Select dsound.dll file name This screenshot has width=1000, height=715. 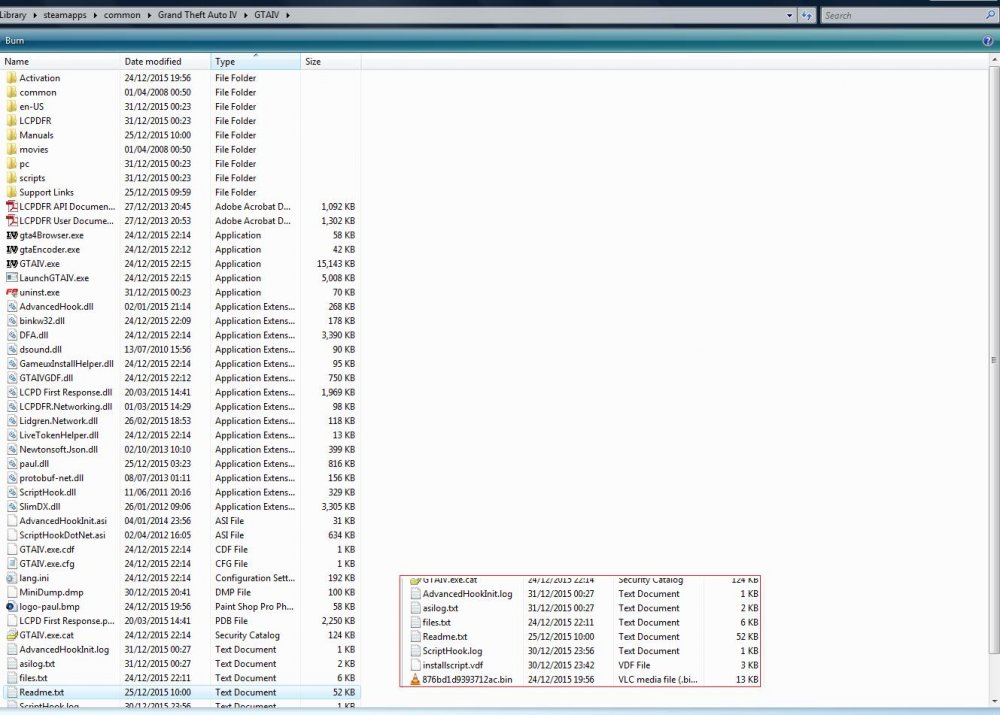click(40, 350)
